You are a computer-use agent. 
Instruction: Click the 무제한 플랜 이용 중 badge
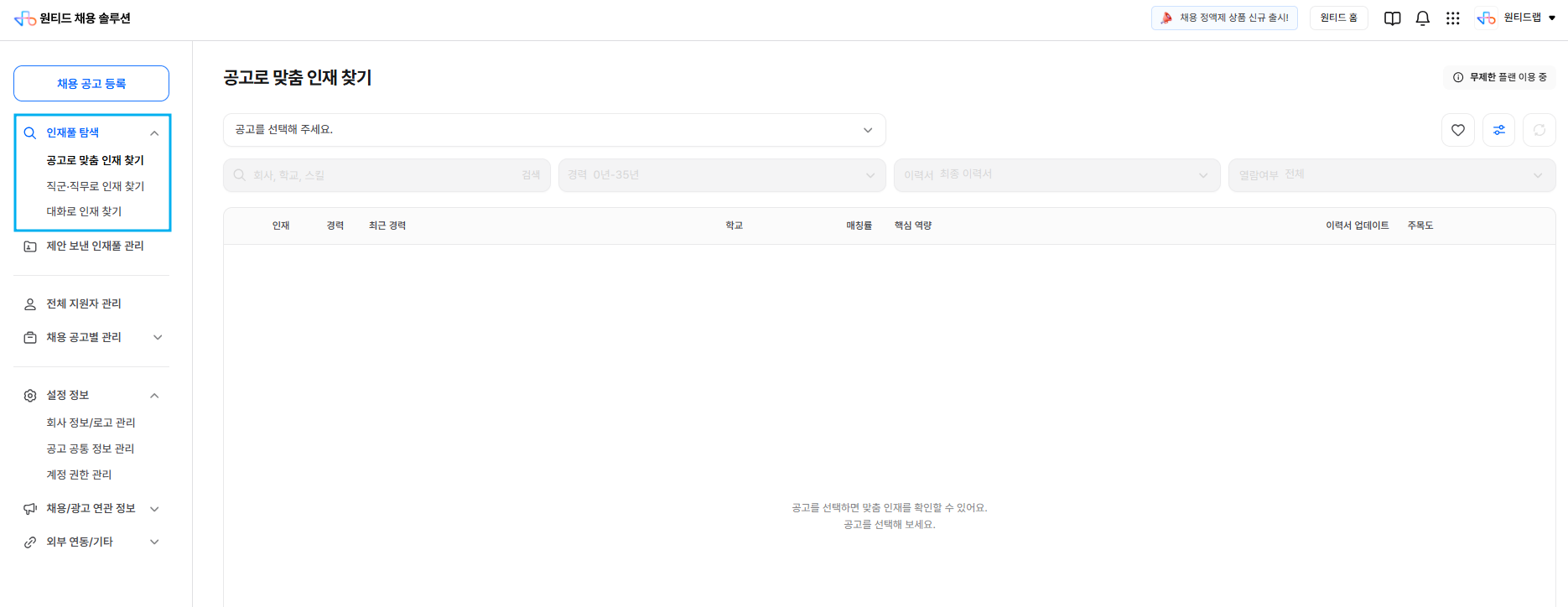1500,77
